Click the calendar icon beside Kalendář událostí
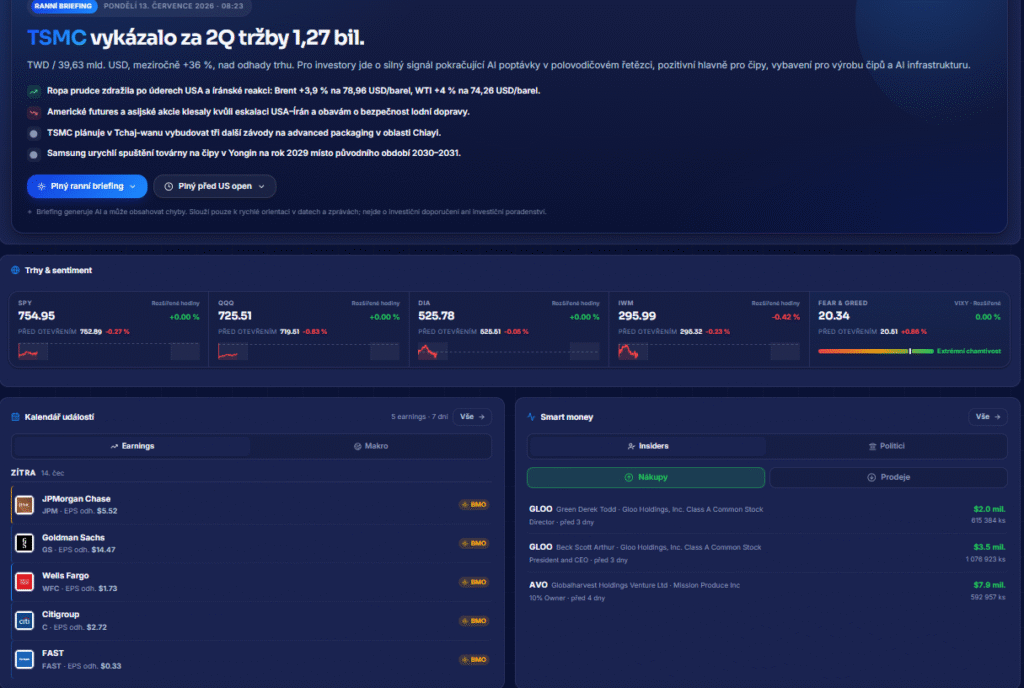This screenshot has height=688, width=1024. coord(15,417)
